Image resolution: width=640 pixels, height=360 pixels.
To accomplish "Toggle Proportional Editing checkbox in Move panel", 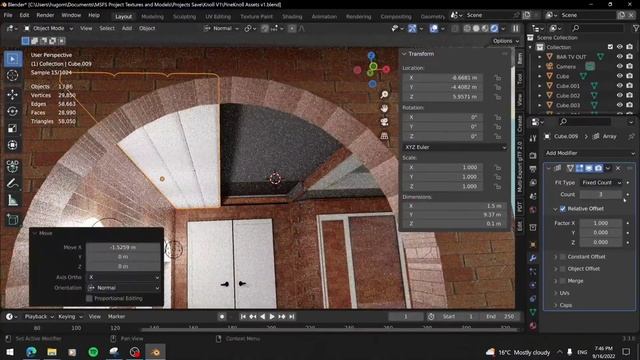I will (x=89, y=298).
